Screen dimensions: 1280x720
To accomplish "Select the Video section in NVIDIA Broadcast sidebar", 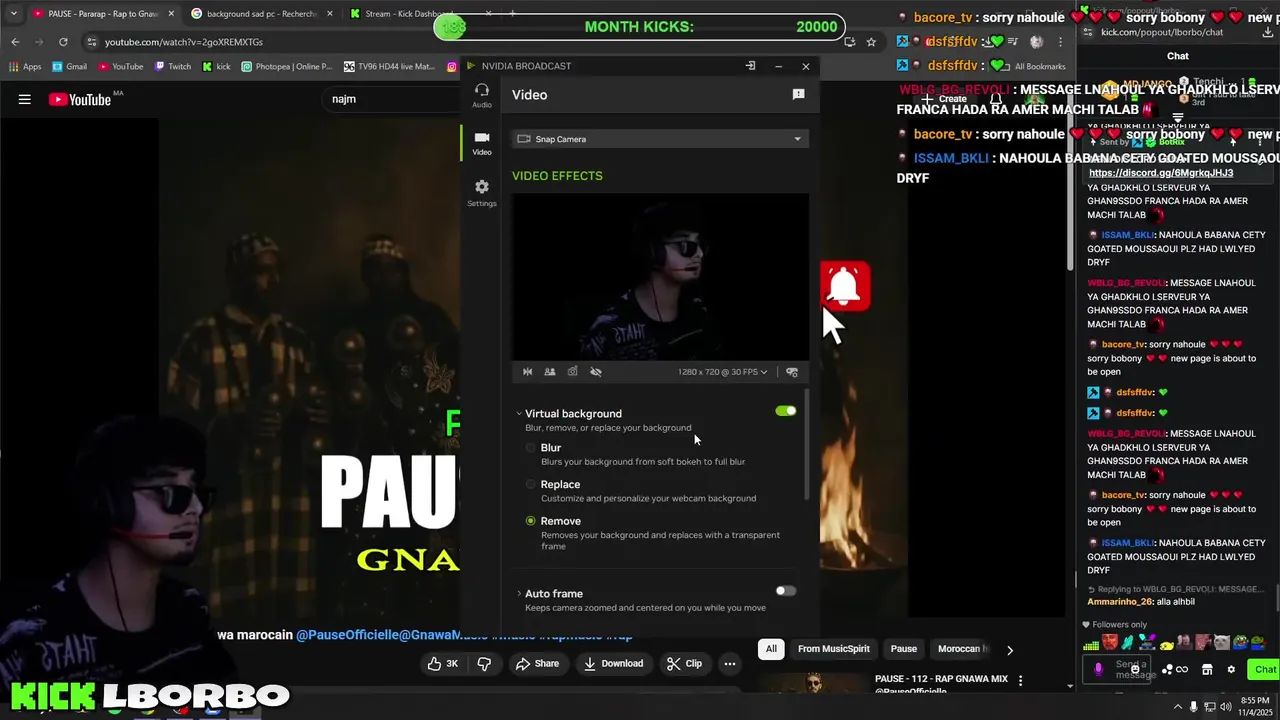I will click(x=482, y=143).
